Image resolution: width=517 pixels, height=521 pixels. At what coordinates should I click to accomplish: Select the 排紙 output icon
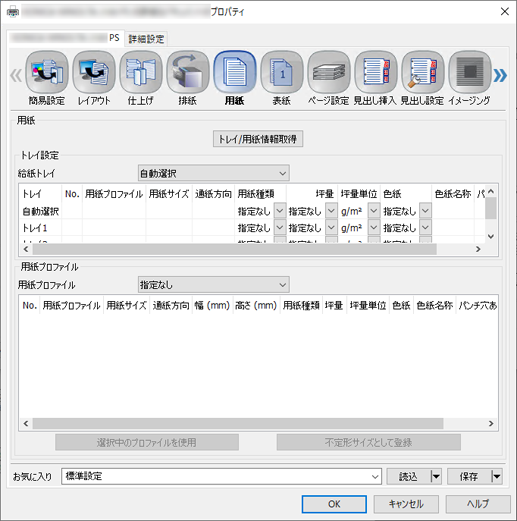click(x=188, y=72)
